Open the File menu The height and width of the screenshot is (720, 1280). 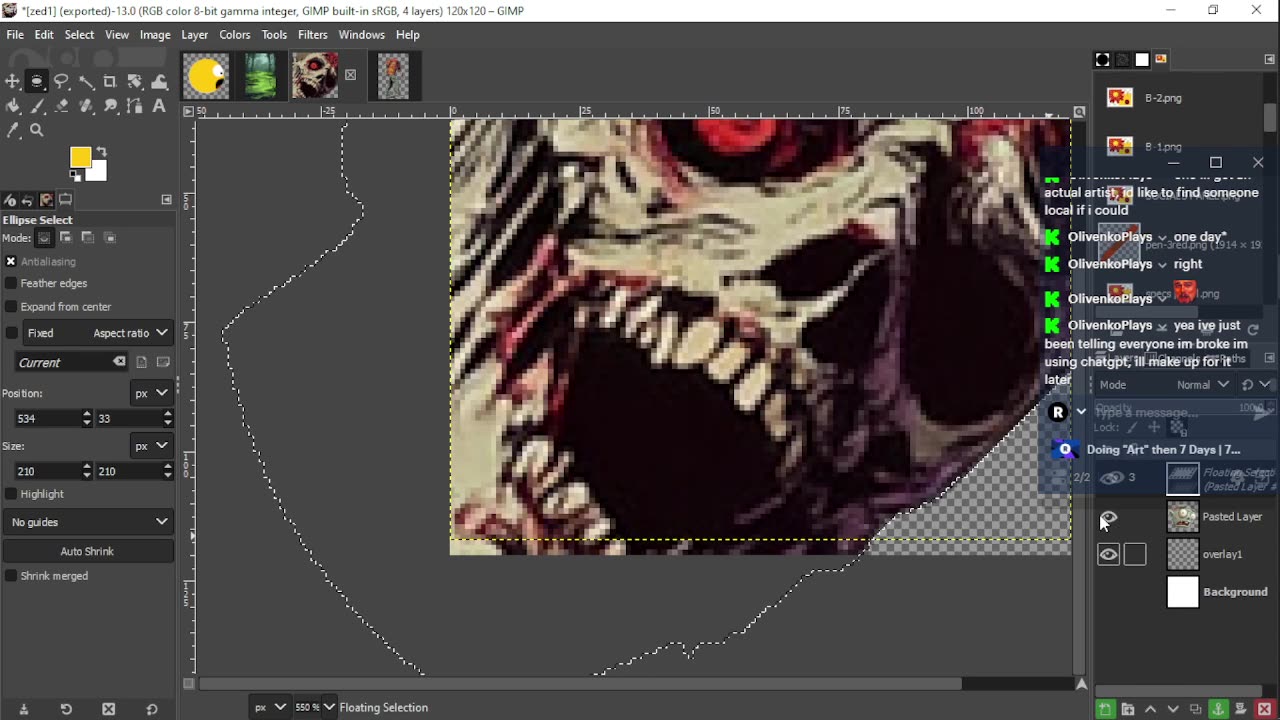15,35
